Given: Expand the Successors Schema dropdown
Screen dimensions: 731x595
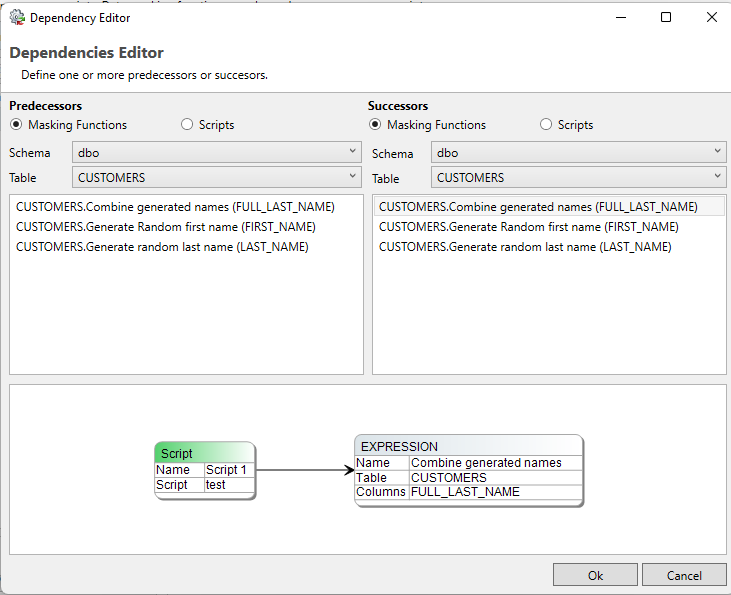Looking at the screenshot, I should click(x=578, y=153).
